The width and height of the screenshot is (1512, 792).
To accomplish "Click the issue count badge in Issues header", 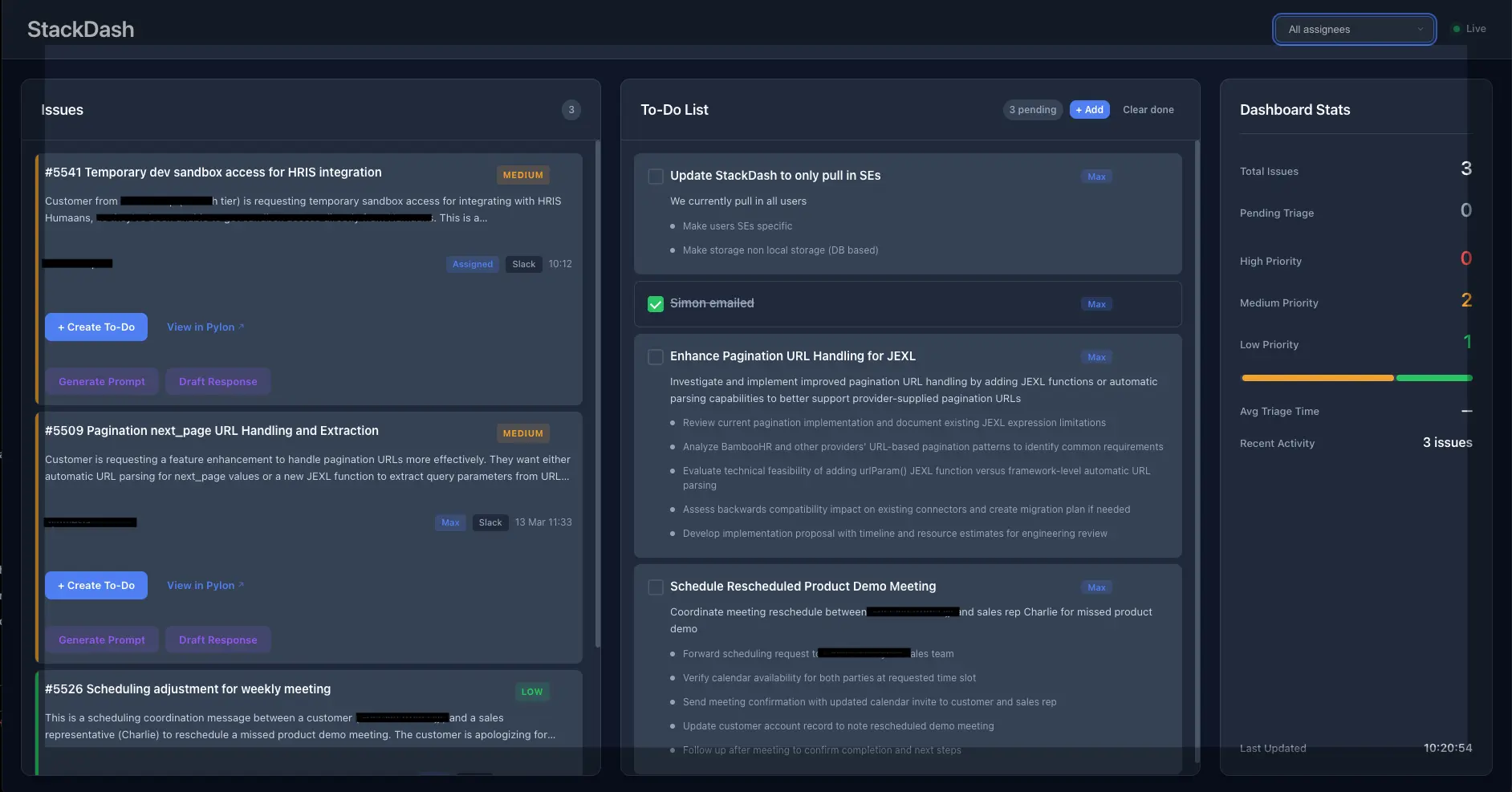I will [x=571, y=110].
